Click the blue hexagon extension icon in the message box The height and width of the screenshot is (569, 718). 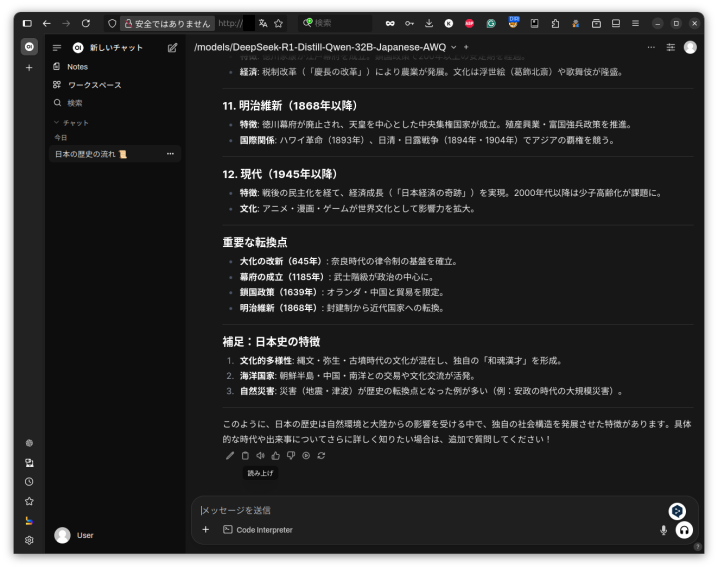click(677, 511)
